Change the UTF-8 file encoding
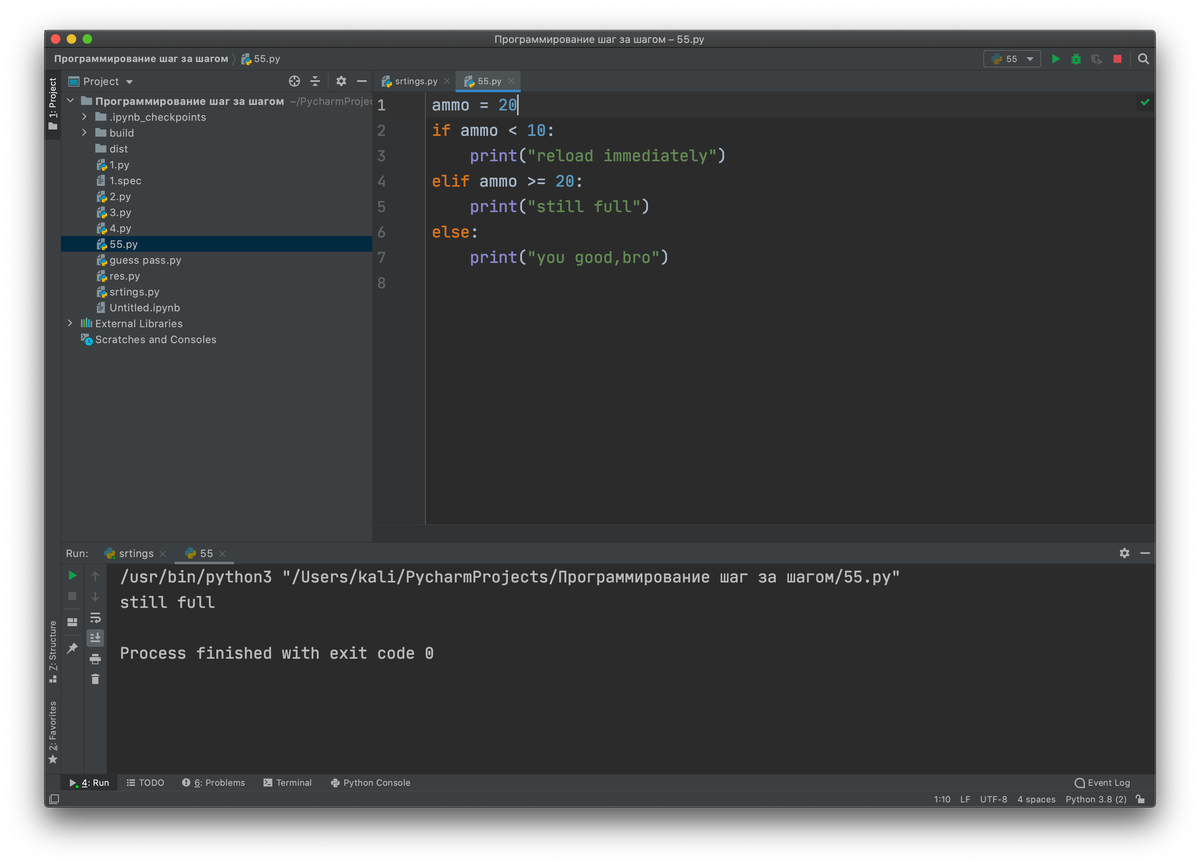The width and height of the screenshot is (1200, 866). point(994,800)
